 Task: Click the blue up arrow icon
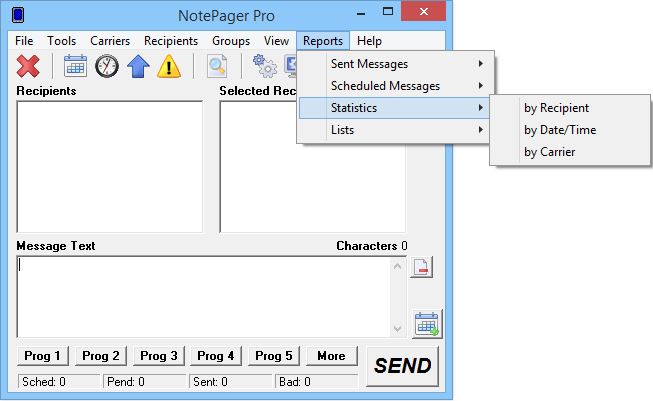[138, 66]
